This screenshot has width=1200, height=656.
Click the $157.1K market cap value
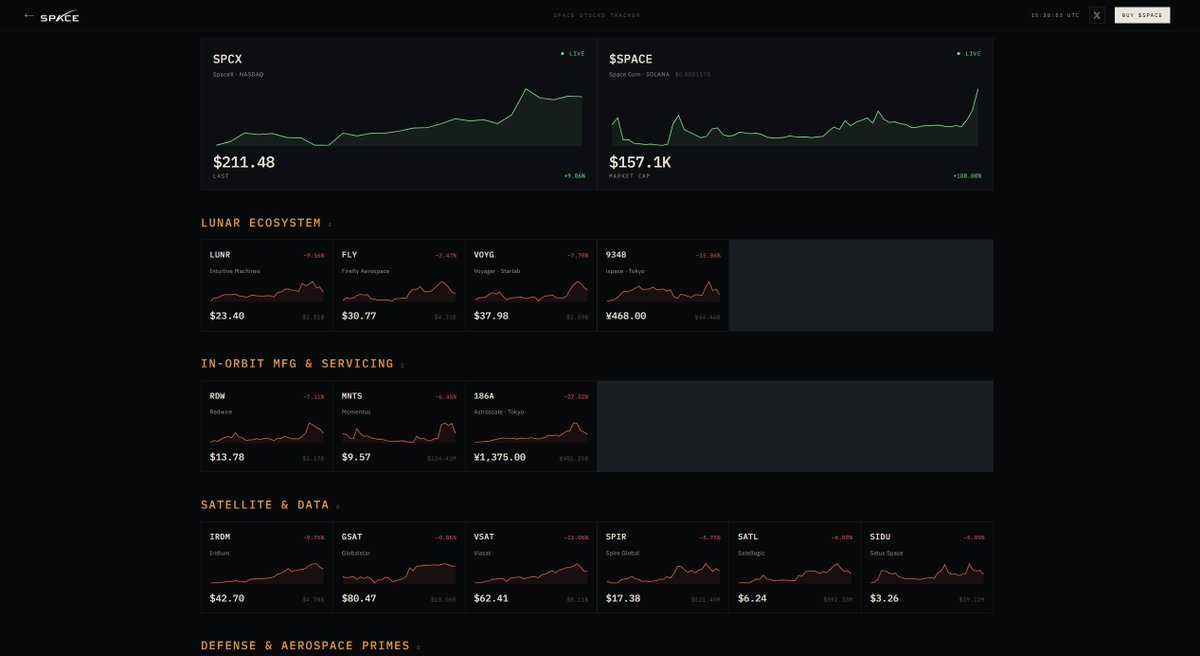(640, 162)
